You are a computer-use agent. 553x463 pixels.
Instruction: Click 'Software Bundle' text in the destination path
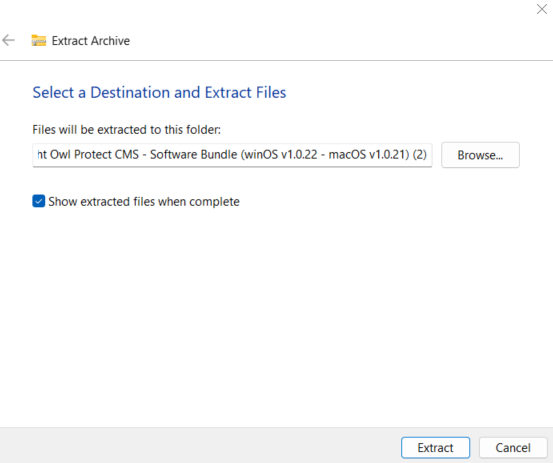[x=194, y=155]
